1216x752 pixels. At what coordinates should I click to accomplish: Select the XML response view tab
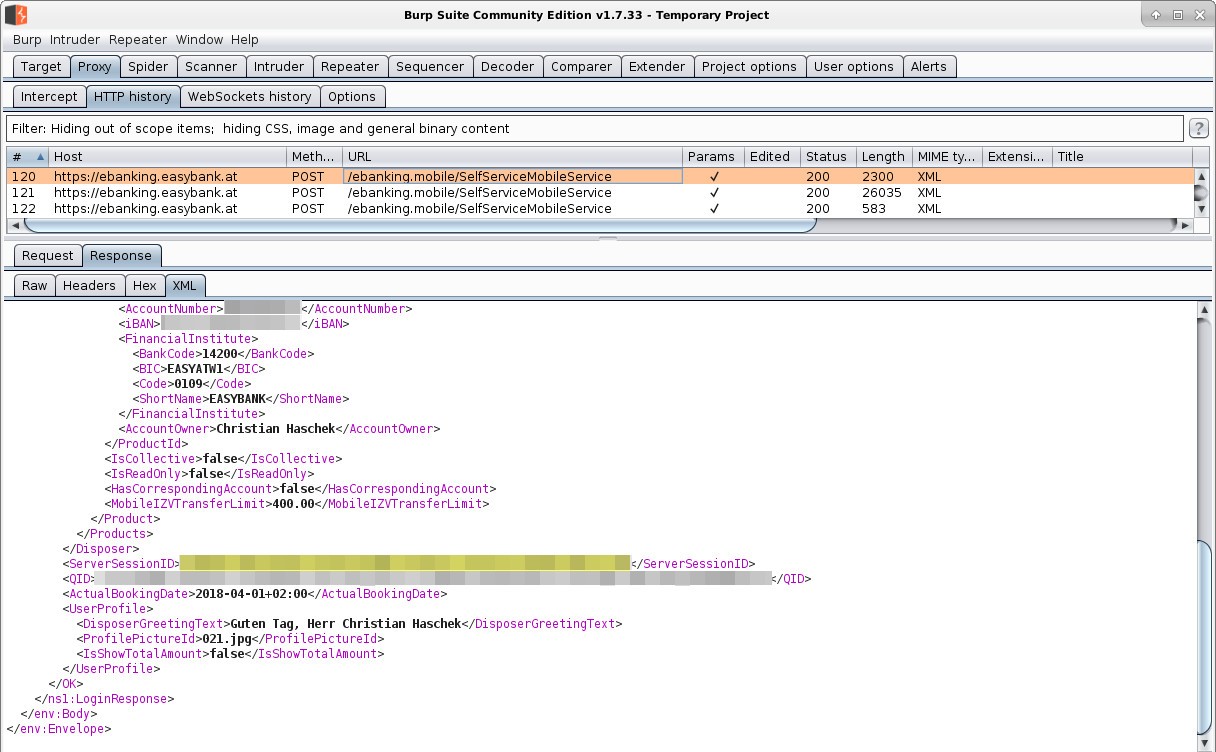pos(185,286)
